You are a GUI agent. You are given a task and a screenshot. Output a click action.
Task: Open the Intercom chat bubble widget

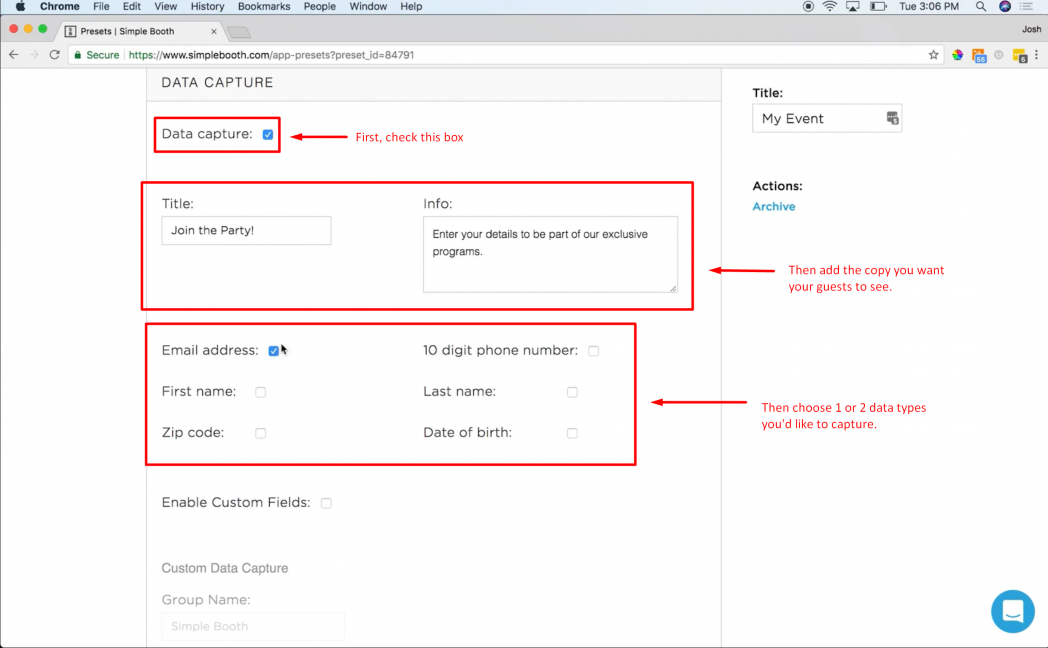[1012, 611]
